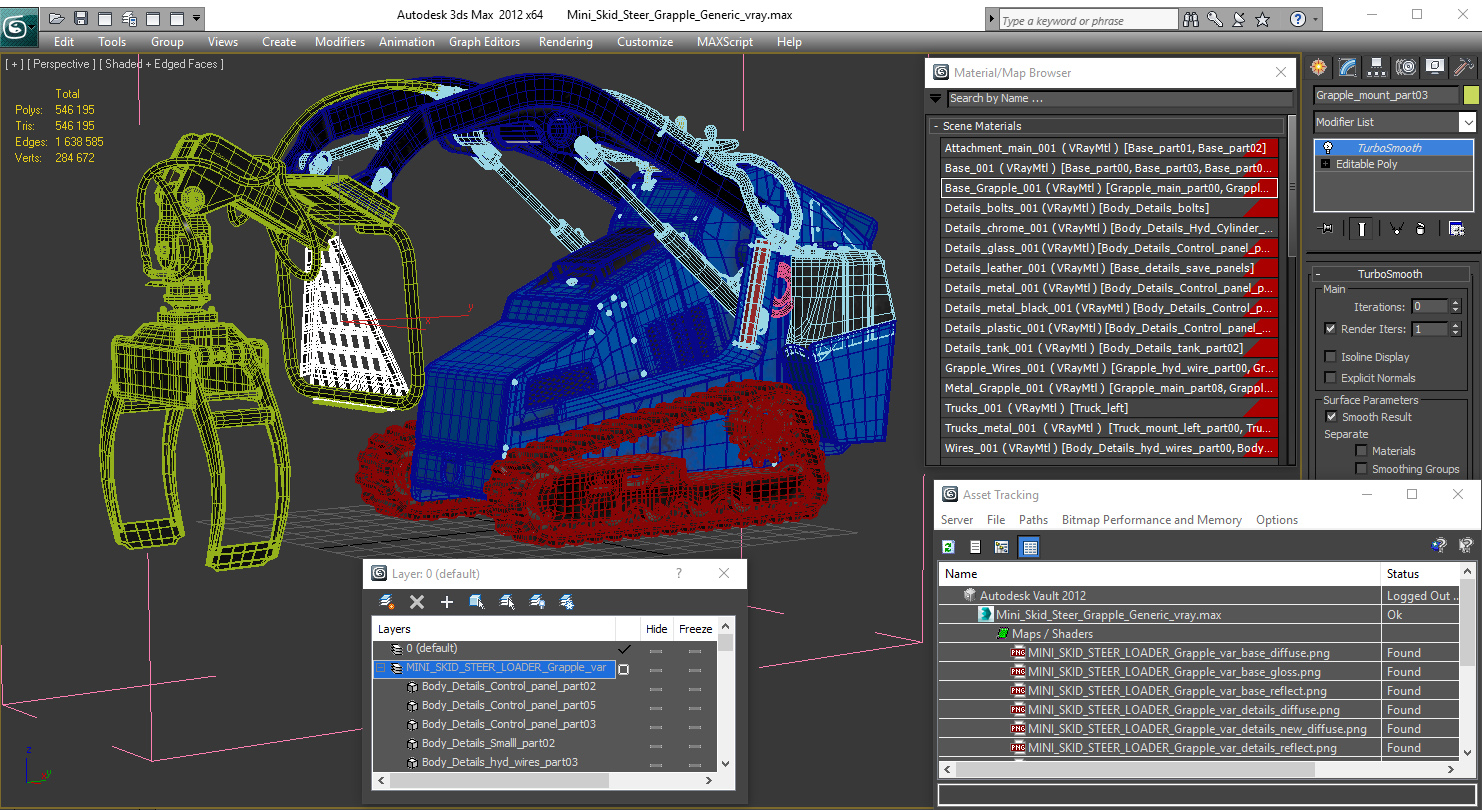The height and width of the screenshot is (810, 1482).
Task: Click the Freeze column header in Layer dialog
Action: click(695, 629)
